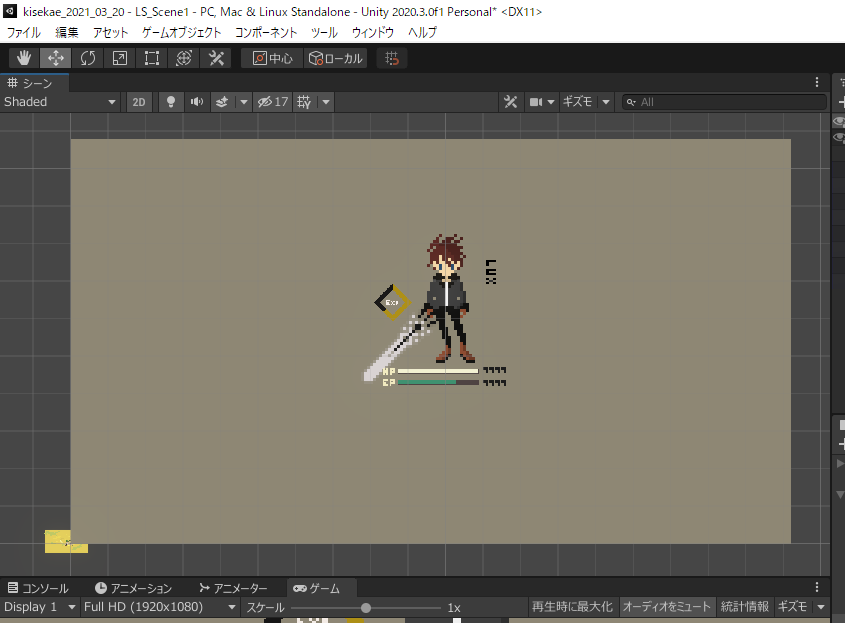845x623 pixels.
Task: Select the Transform tool
Action: click(184, 58)
